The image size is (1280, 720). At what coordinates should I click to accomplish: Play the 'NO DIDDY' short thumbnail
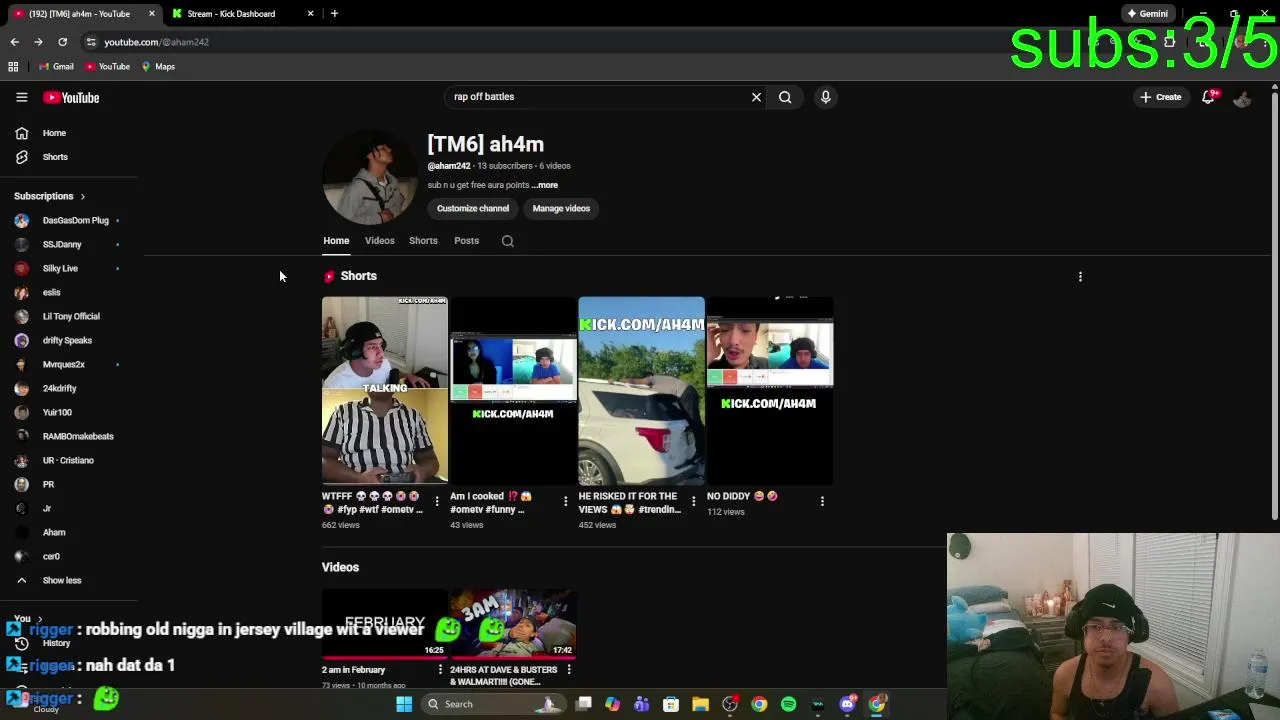tap(770, 390)
